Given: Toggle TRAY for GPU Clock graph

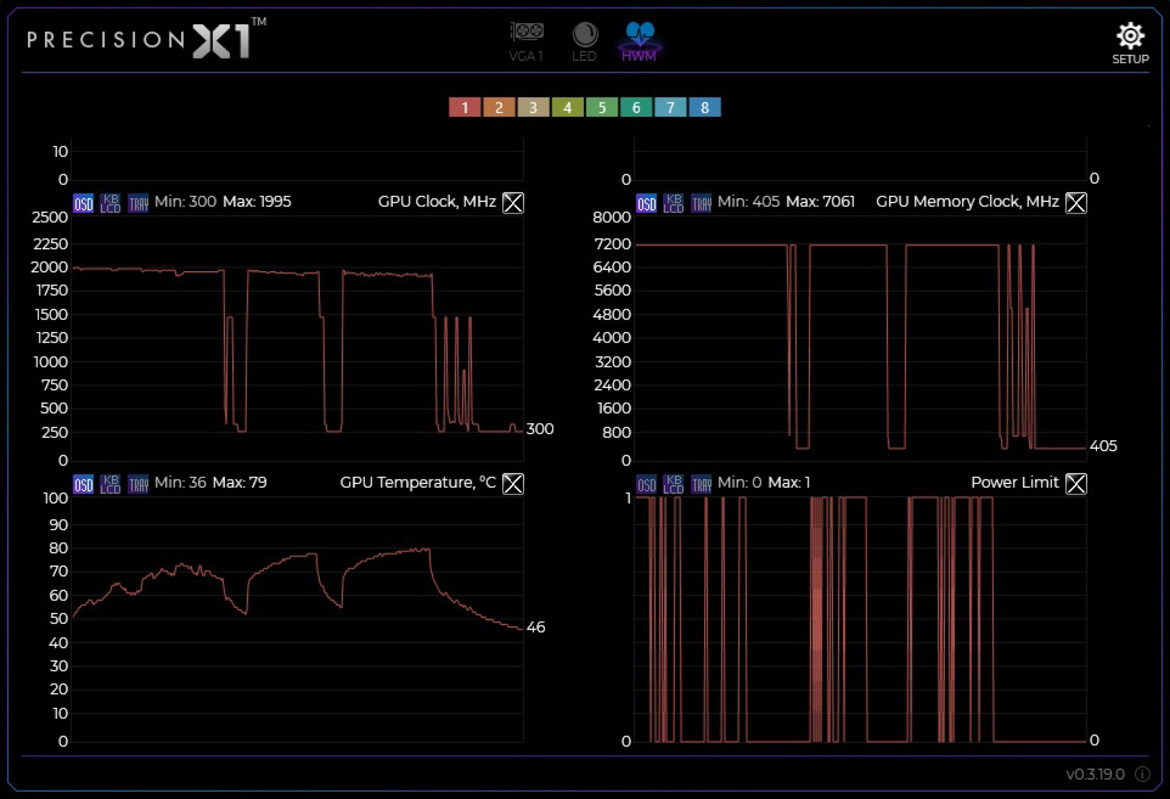Looking at the screenshot, I should [x=138, y=203].
